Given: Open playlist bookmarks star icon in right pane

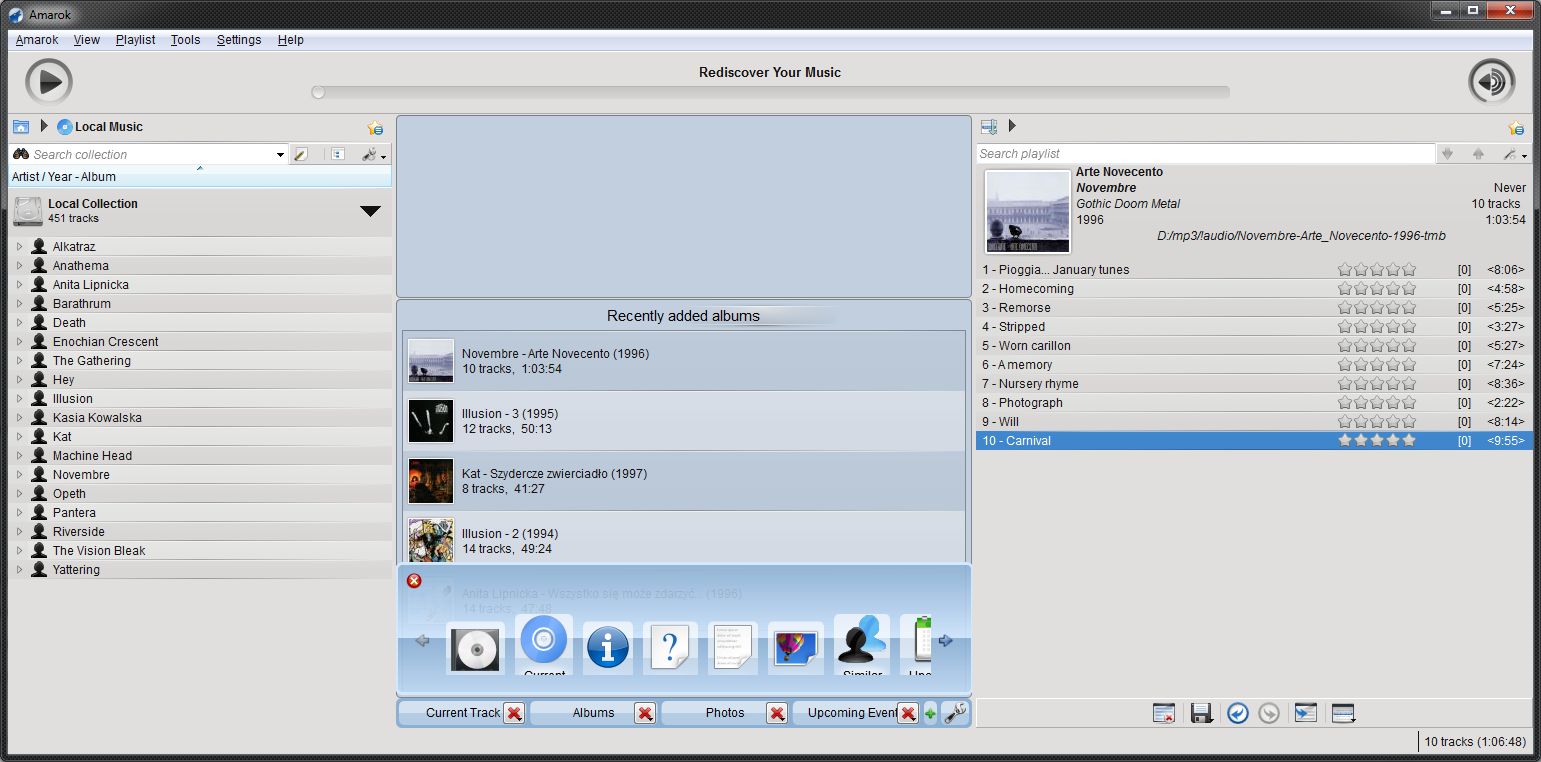Looking at the screenshot, I should click(x=1517, y=128).
